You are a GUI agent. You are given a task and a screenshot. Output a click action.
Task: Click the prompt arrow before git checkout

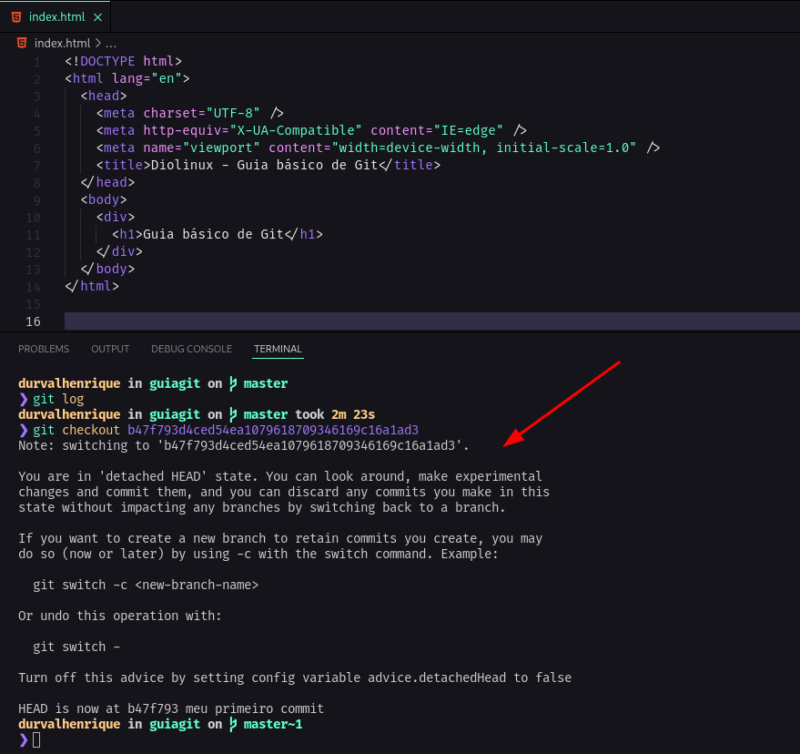(22, 429)
